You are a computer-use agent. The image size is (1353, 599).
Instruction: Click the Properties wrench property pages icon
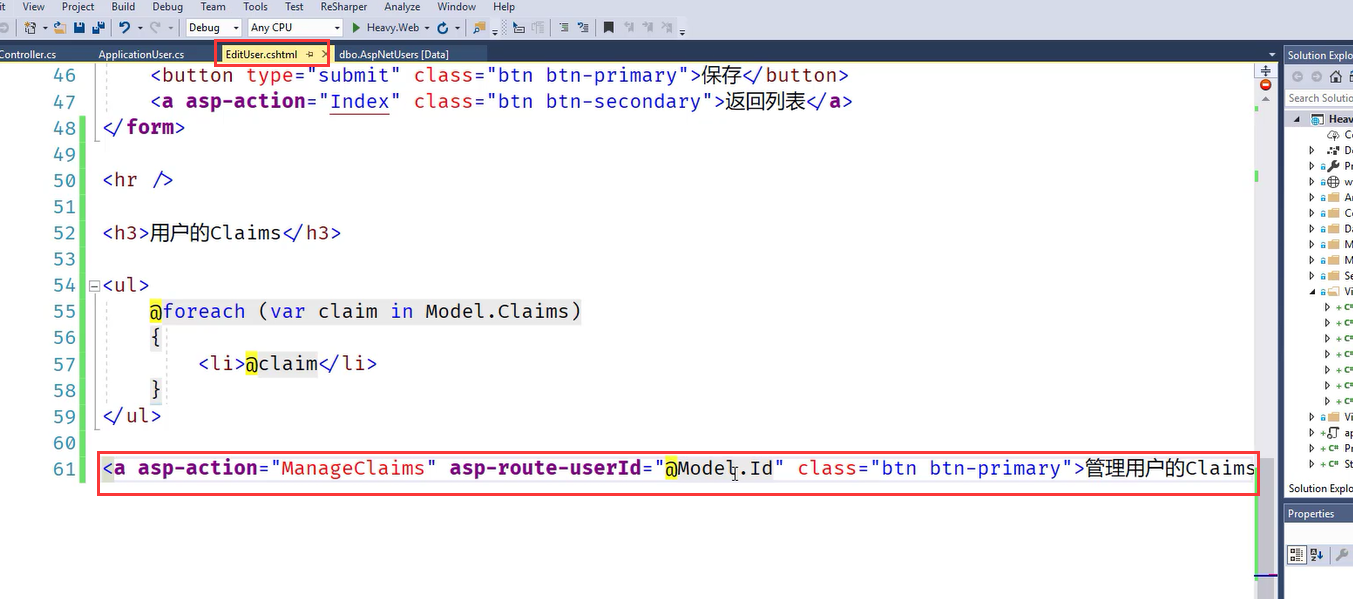[x=1340, y=554]
